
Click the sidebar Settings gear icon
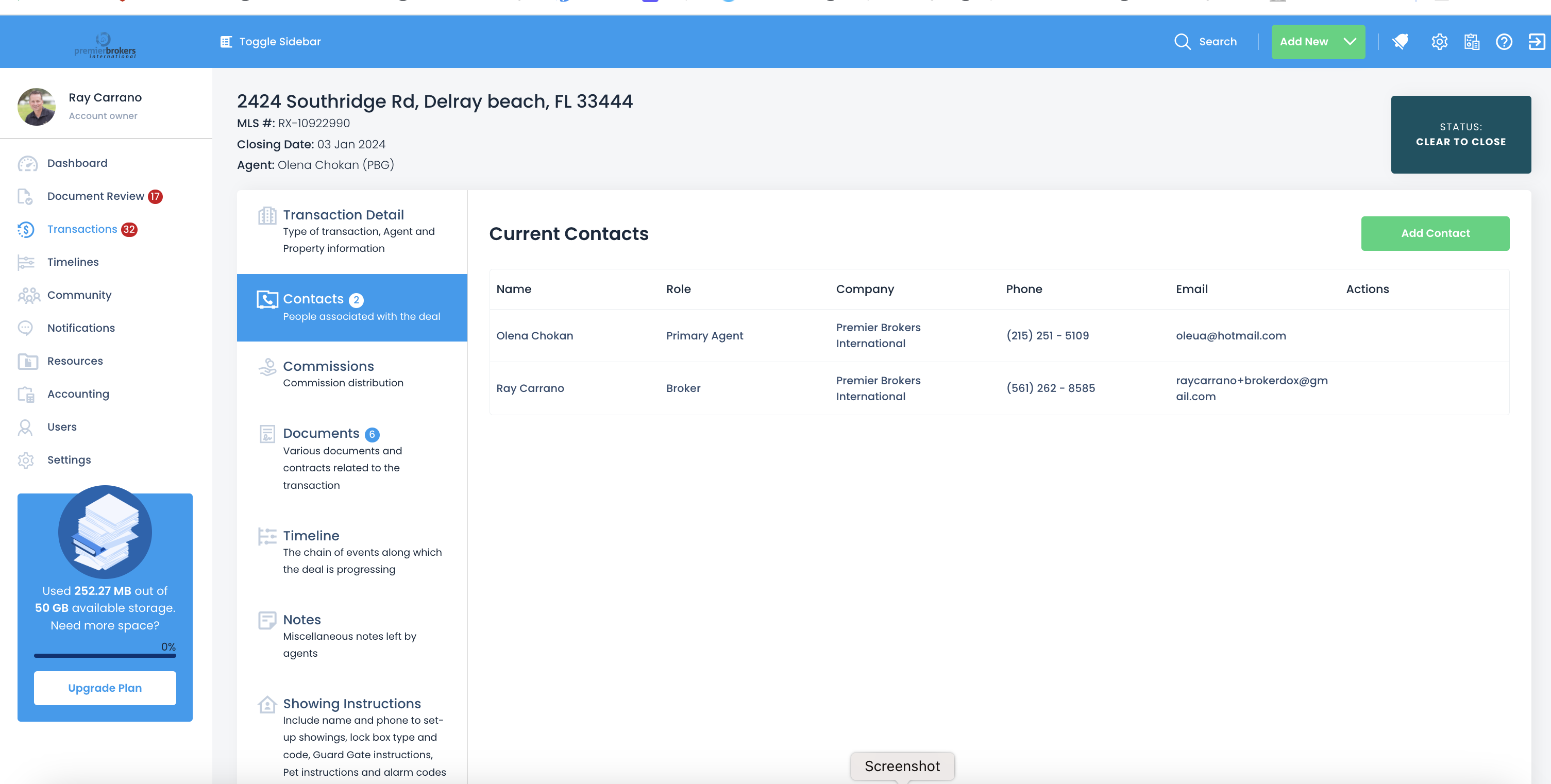coord(26,461)
